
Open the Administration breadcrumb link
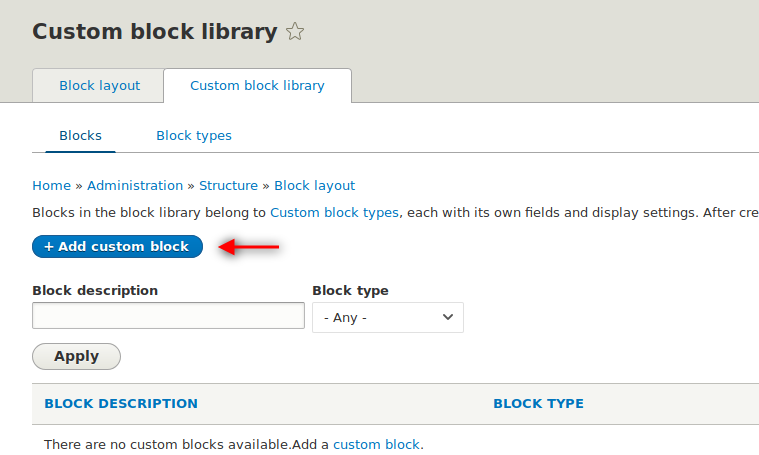[135, 185]
